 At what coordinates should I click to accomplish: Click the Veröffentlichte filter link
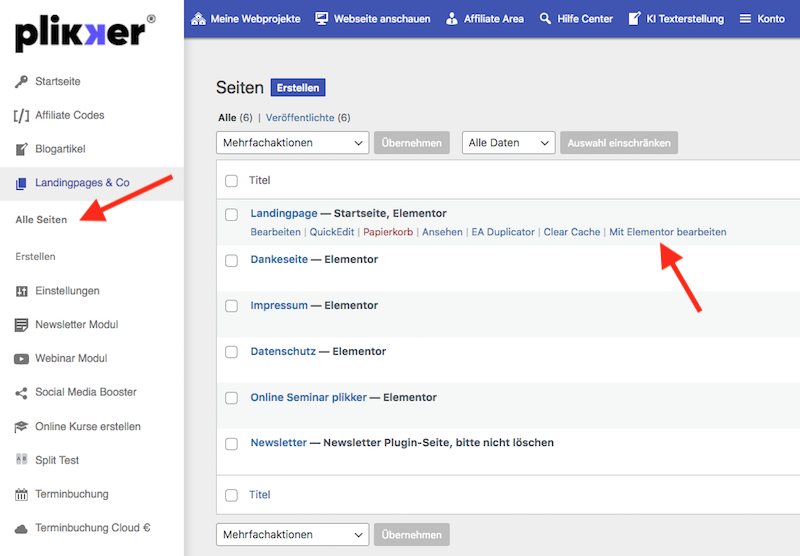tap(300, 118)
